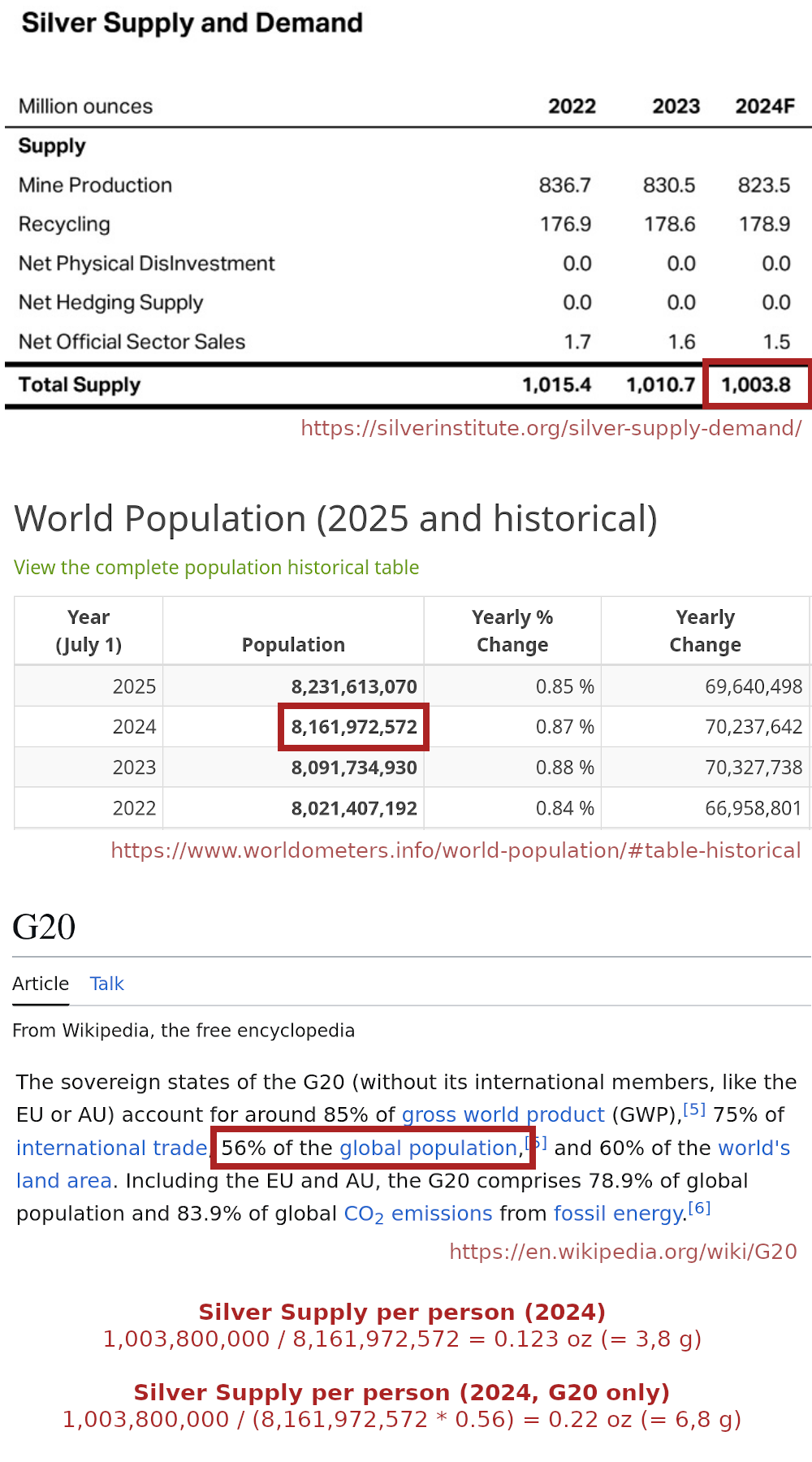
Task: Click the 2024F column header
Action: click(765, 106)
